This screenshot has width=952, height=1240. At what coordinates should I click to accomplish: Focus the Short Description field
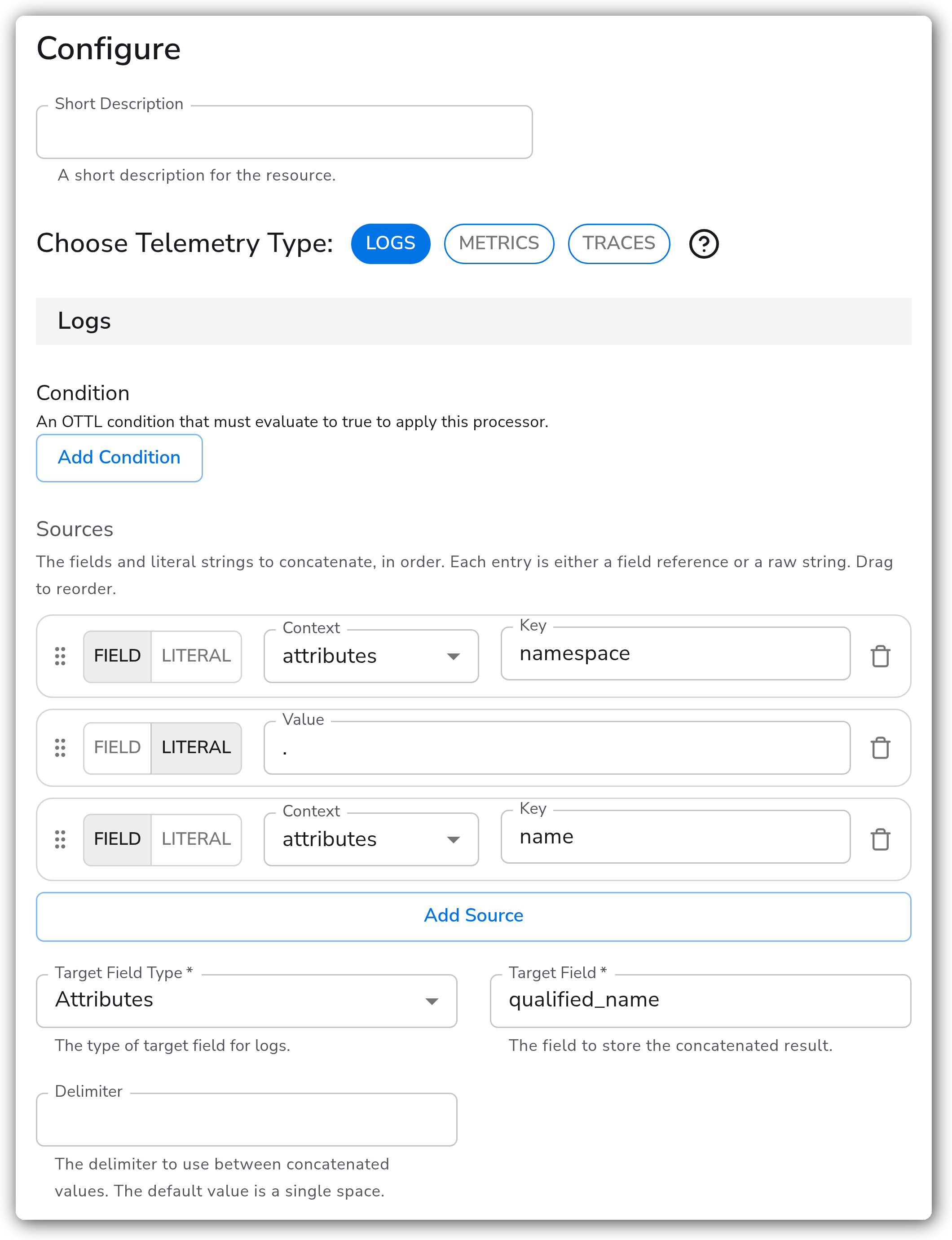[284, 132]
